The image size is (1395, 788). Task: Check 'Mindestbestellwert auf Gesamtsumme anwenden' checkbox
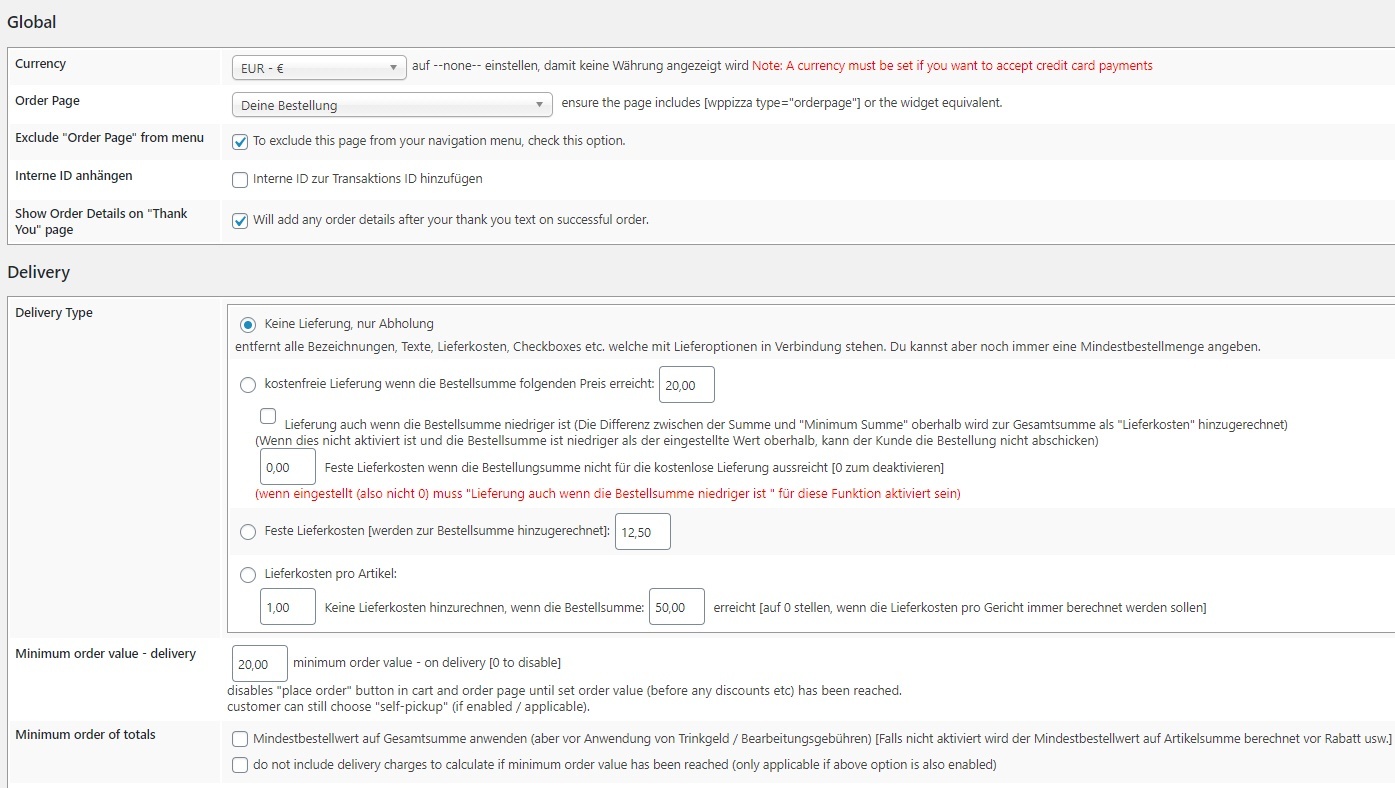pos(240,739)
